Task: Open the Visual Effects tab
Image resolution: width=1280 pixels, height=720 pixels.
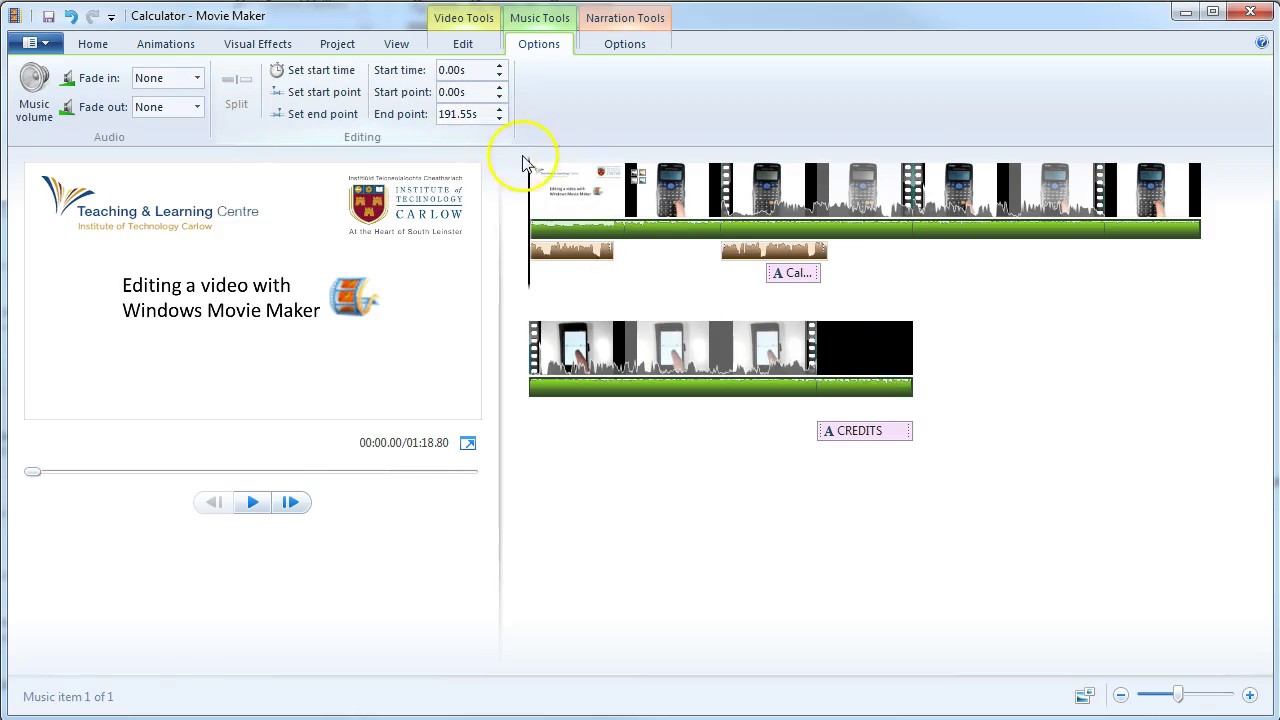Action: (x=258, y=44)
